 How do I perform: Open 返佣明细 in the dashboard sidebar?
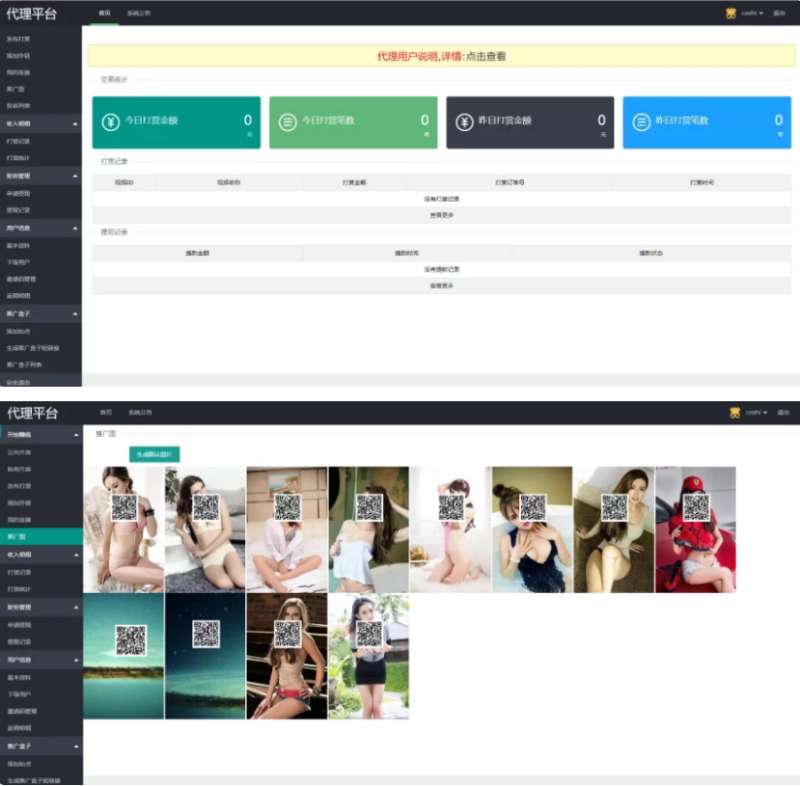(18, 296)
